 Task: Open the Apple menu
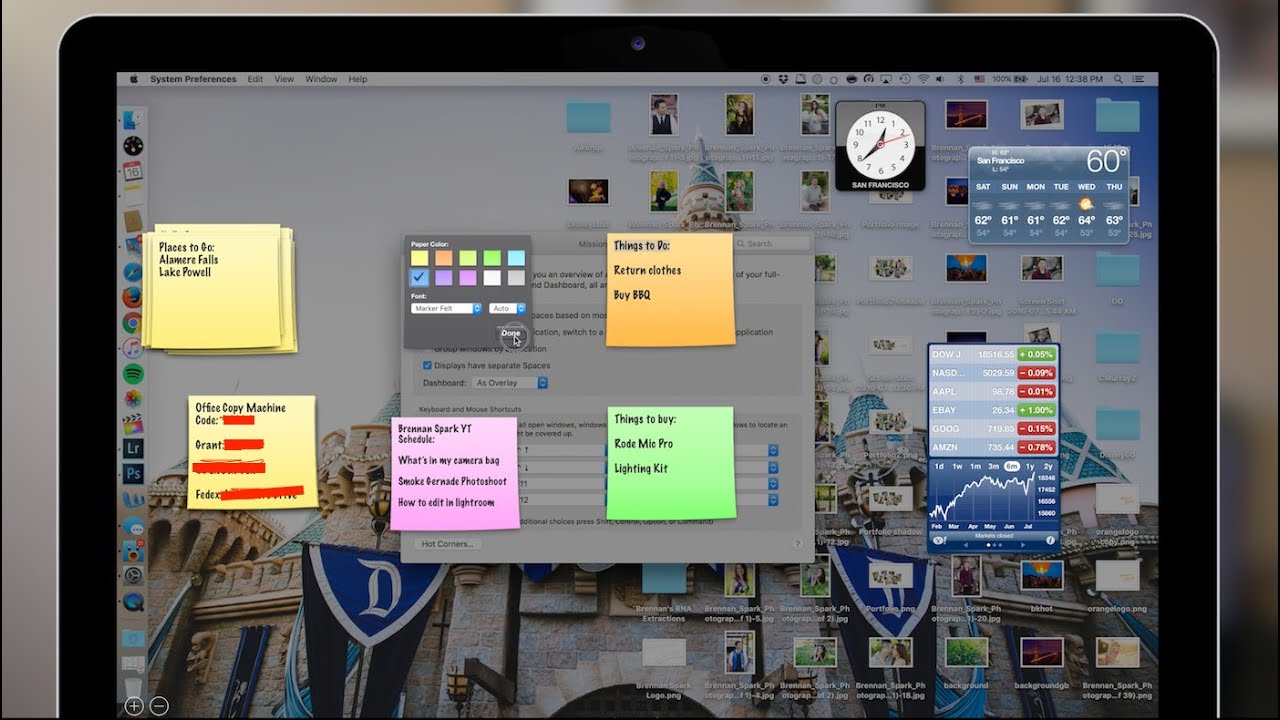click(x=132, y=79)
